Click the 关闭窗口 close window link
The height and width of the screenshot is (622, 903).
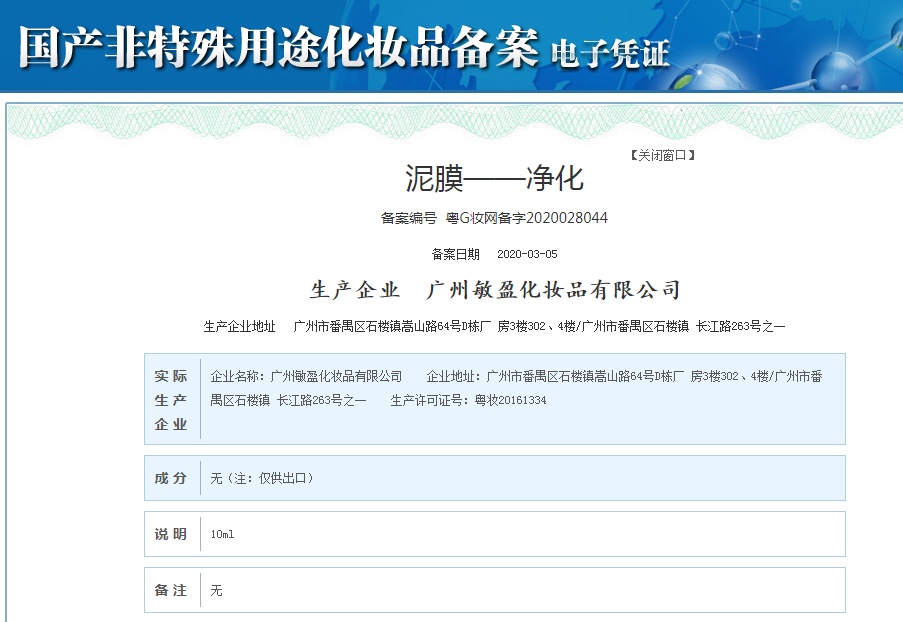(x=661, y=155)
